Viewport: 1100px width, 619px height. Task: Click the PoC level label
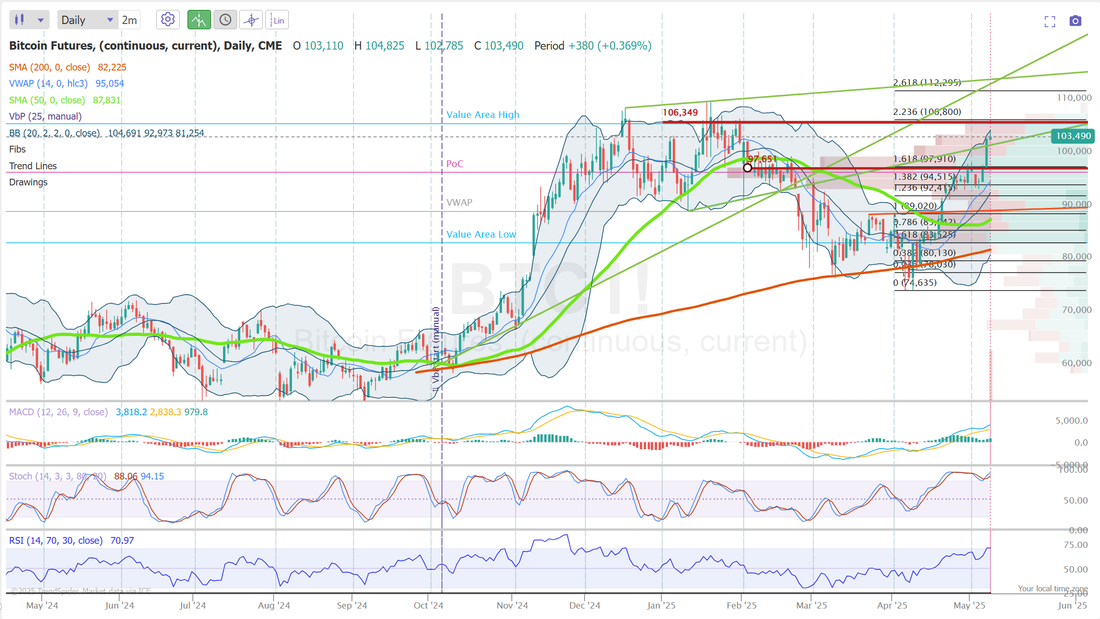(455, 164)
